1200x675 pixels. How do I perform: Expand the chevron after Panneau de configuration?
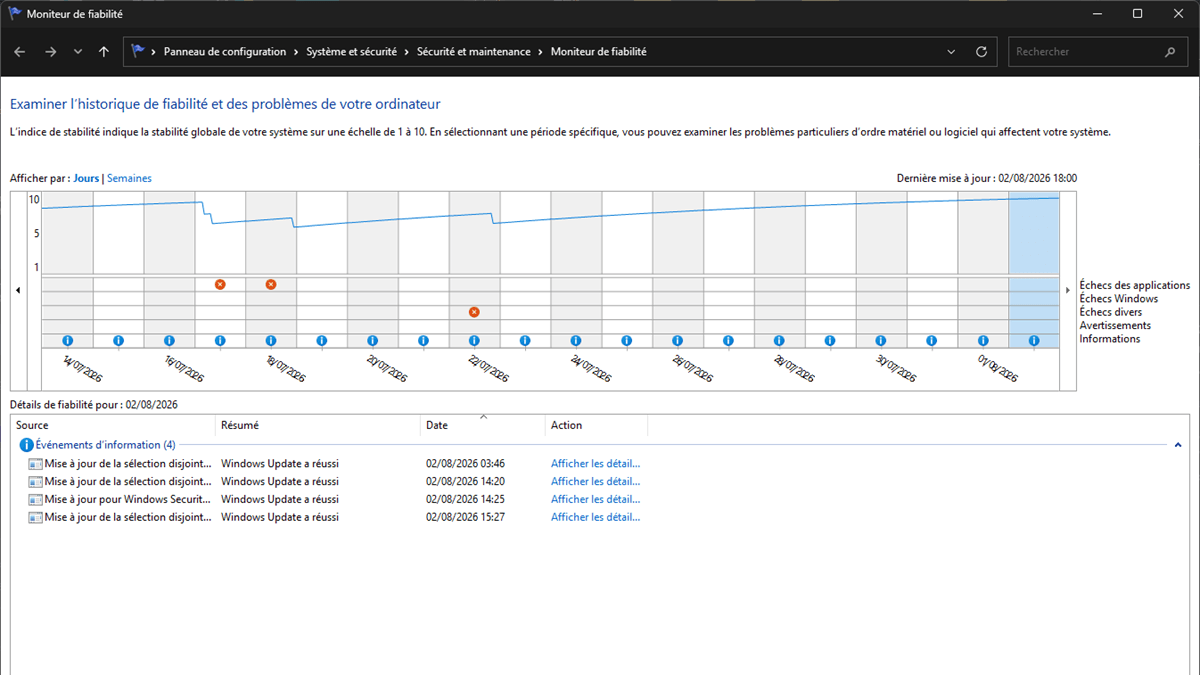(296, 52)
